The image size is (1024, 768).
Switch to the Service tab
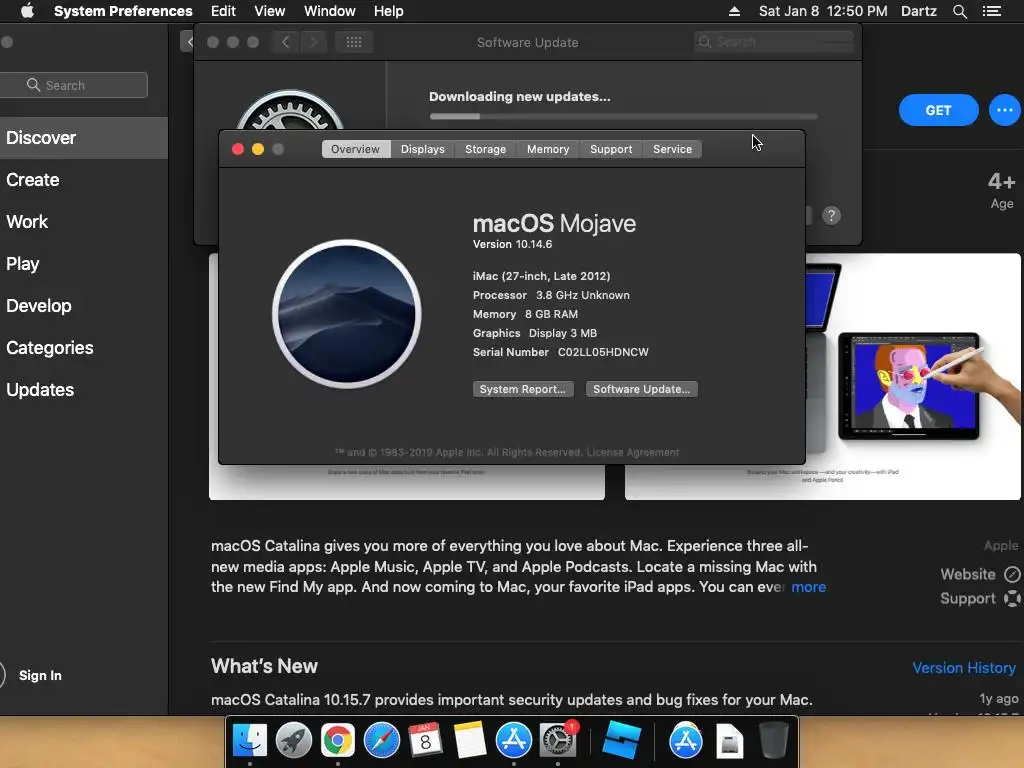click(672, 149)
